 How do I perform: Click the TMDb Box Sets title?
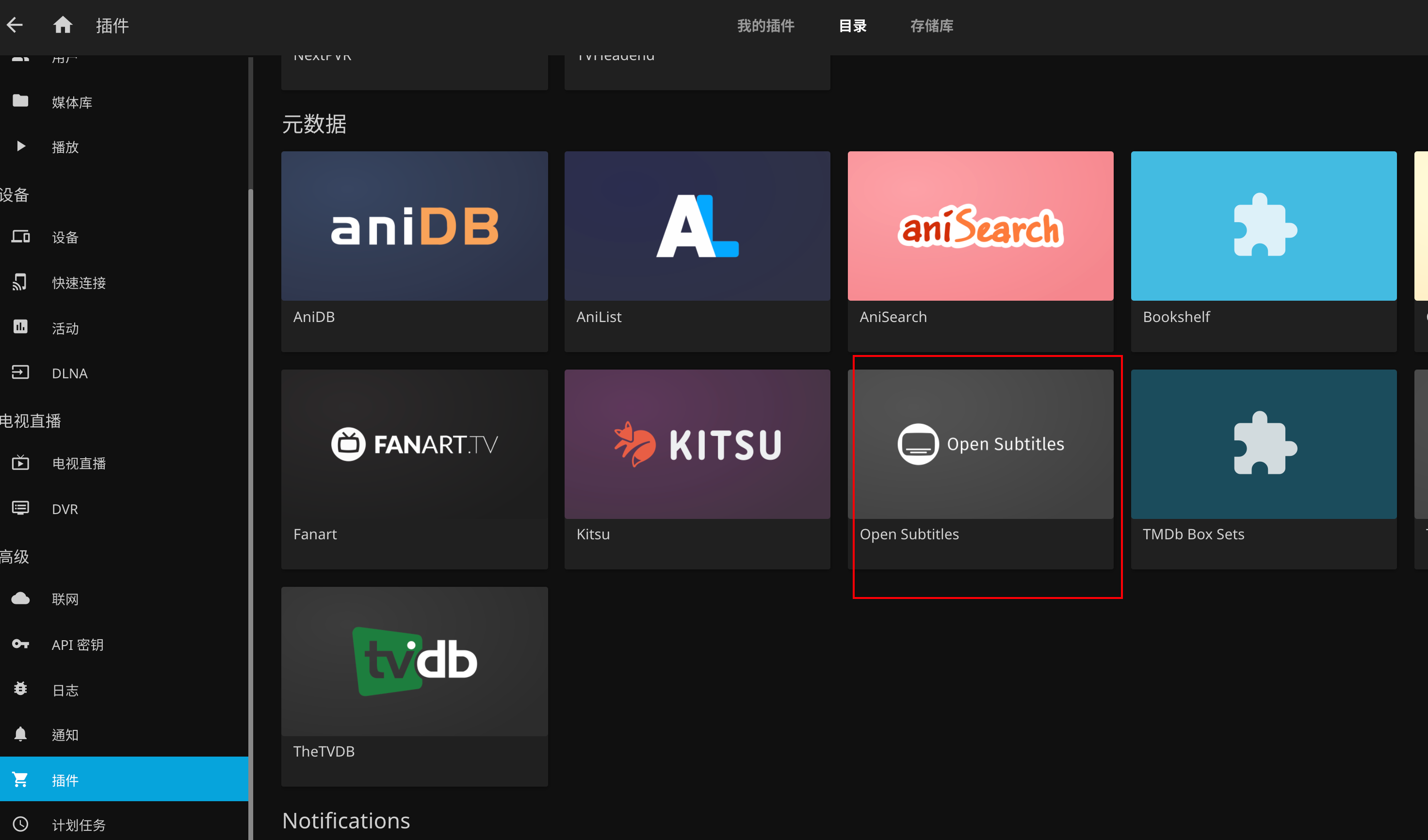[x=1193, y=534]
